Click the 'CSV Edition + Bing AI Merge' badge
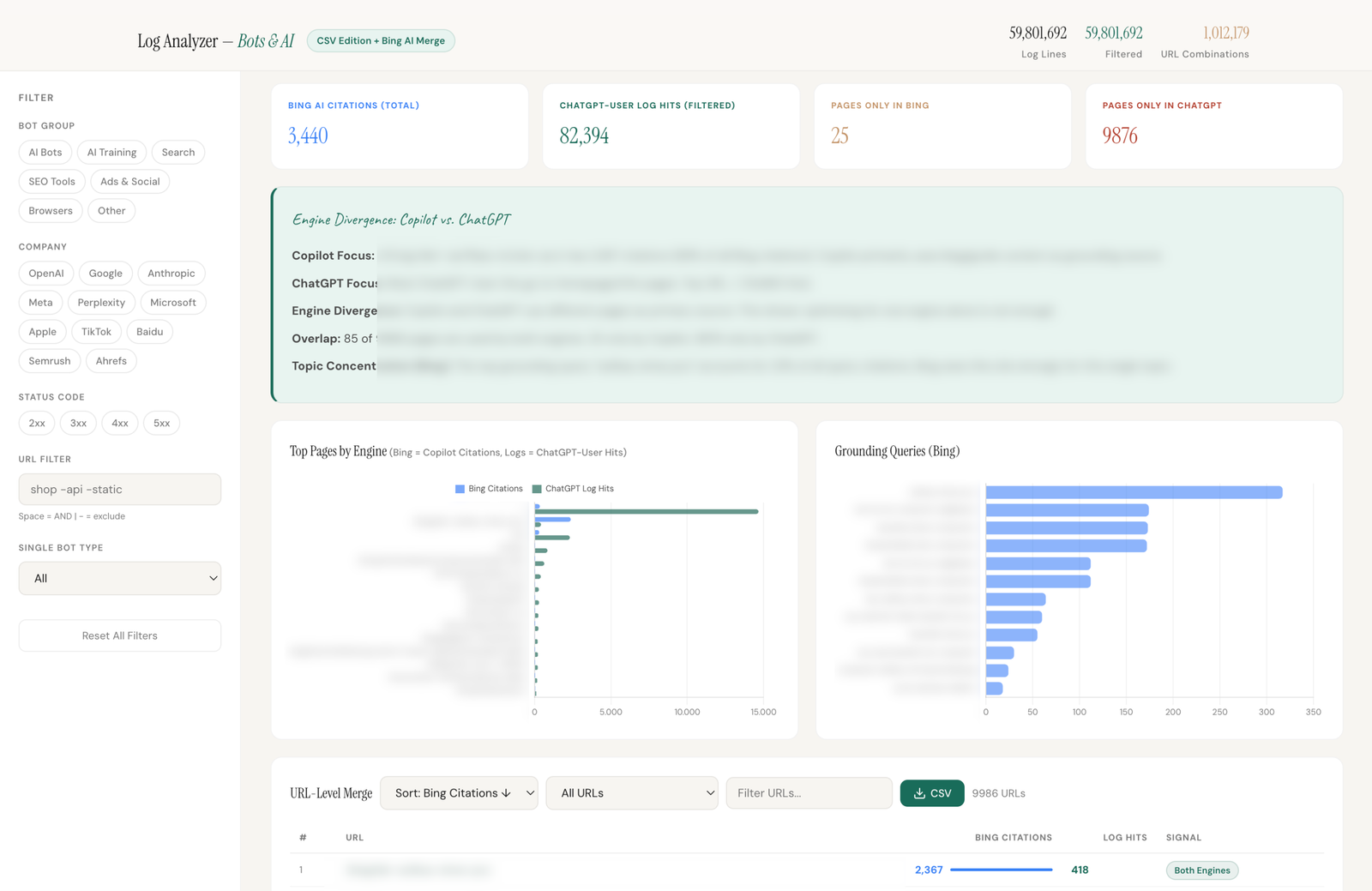Viewport: 1372px width, 891px height. (x=380, y=40)
